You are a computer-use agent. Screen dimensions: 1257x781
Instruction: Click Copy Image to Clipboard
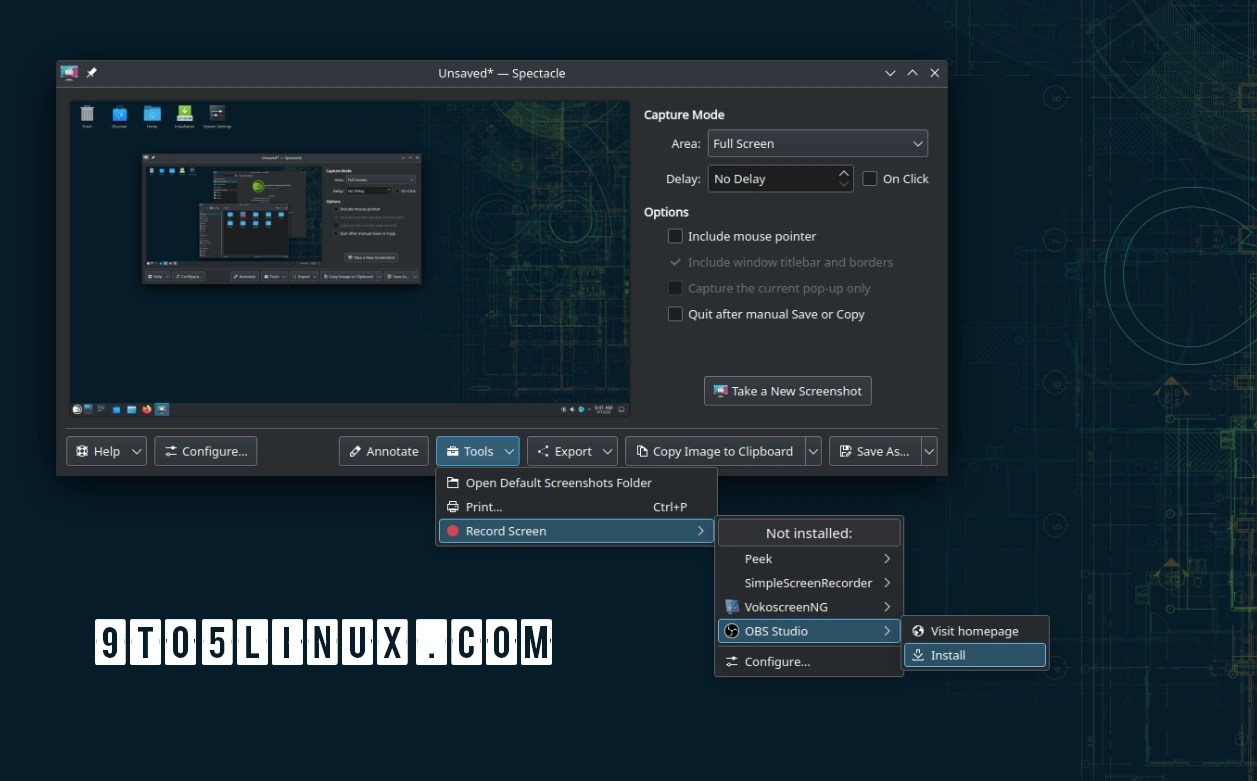click(714, 451)
